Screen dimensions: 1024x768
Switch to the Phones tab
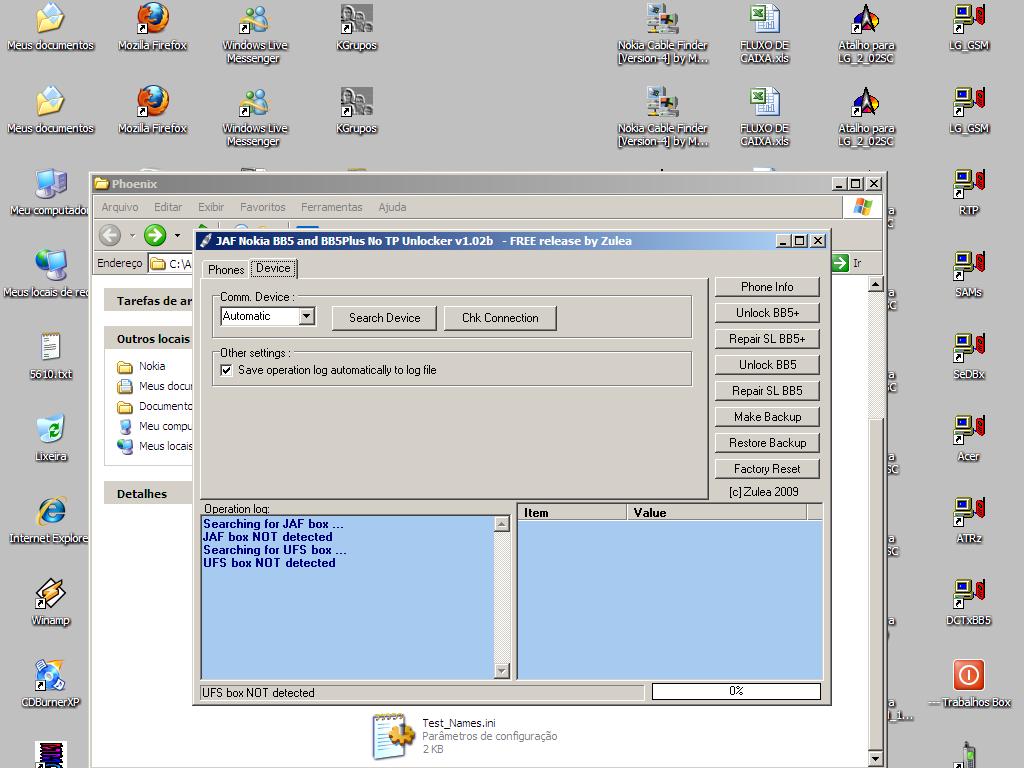coord(226,270)
